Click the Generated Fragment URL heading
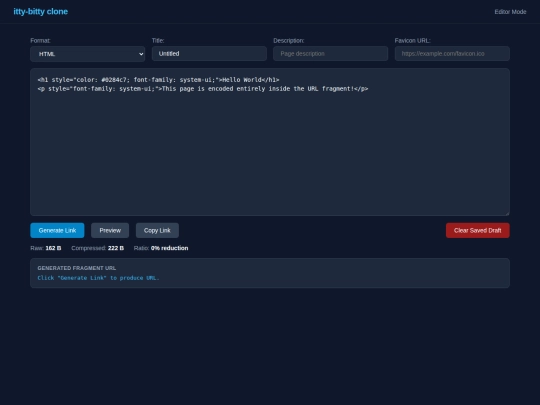The image size is (540, 405). [x=77, y=268]
